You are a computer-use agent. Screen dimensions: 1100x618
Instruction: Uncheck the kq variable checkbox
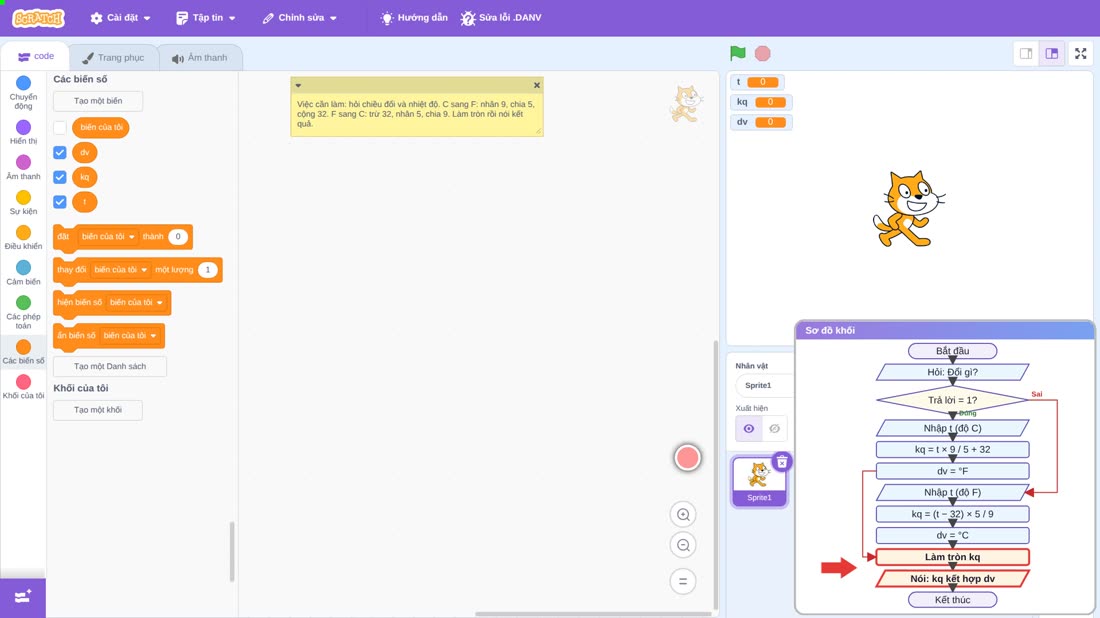point(60,177)
